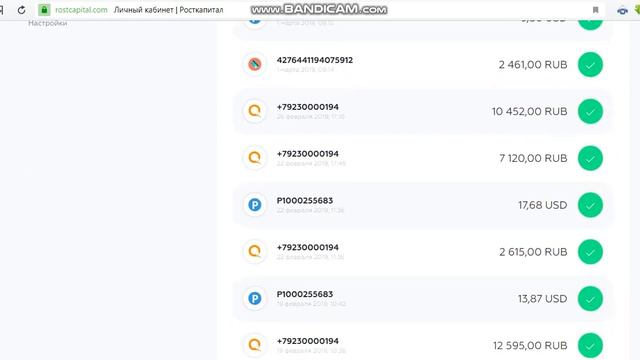Screen dimensions: 640x360
Task: Click the amount 12 595,00 RUB
Action: pyautogui.click(x=530, y=346)
